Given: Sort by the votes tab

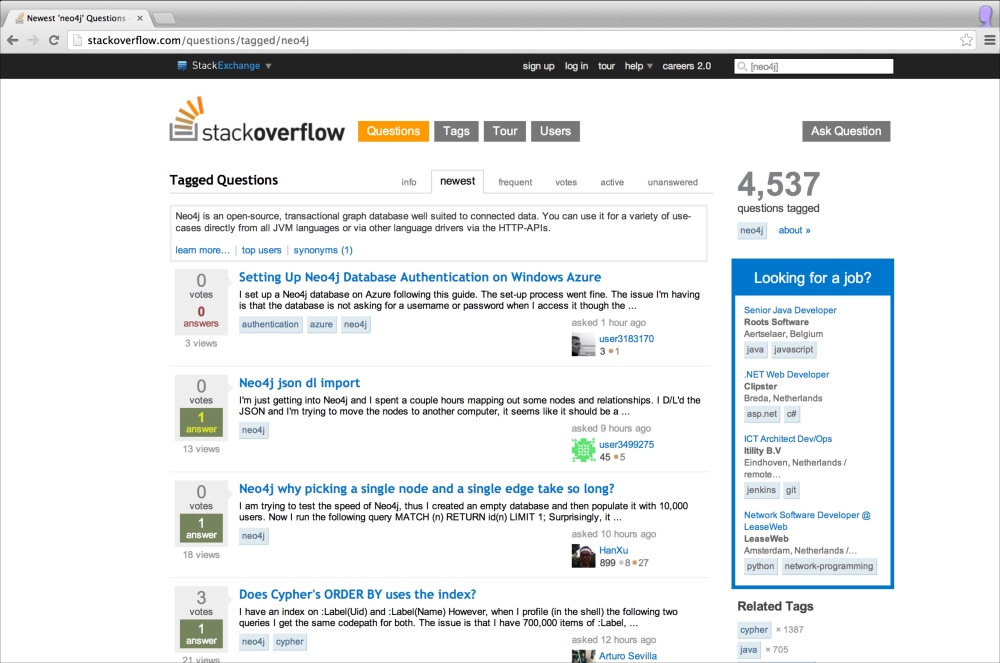Looking at the screenshot, I should point(566,182).
